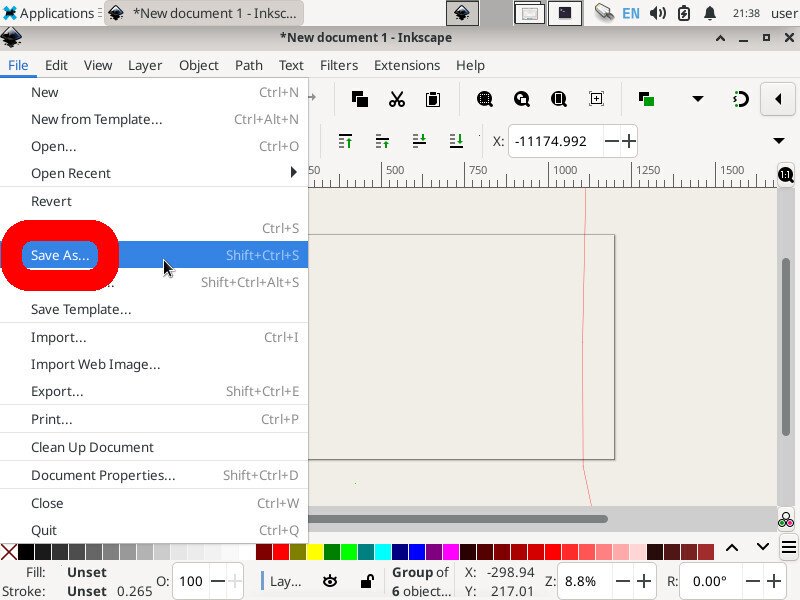
Task: Select New from the File menu
Action: point(154,92)
